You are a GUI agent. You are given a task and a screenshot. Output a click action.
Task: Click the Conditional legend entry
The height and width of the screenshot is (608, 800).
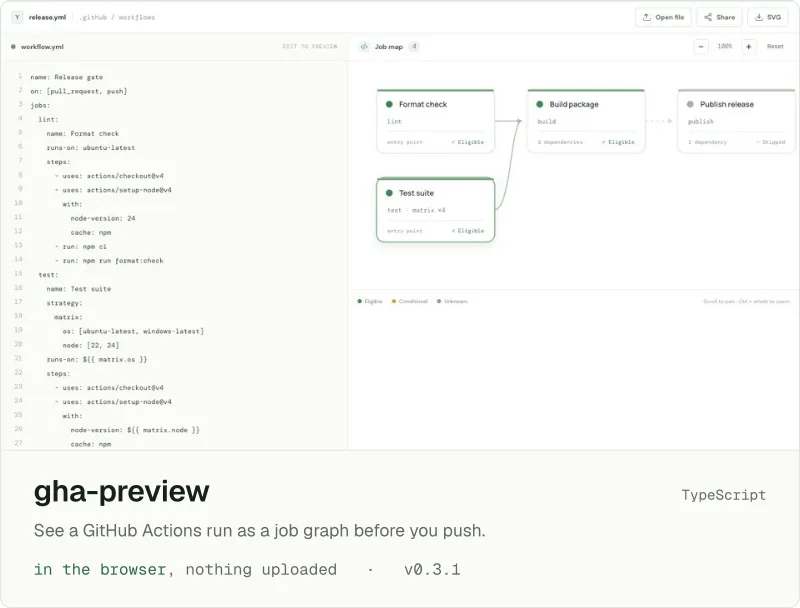[410, 301]
